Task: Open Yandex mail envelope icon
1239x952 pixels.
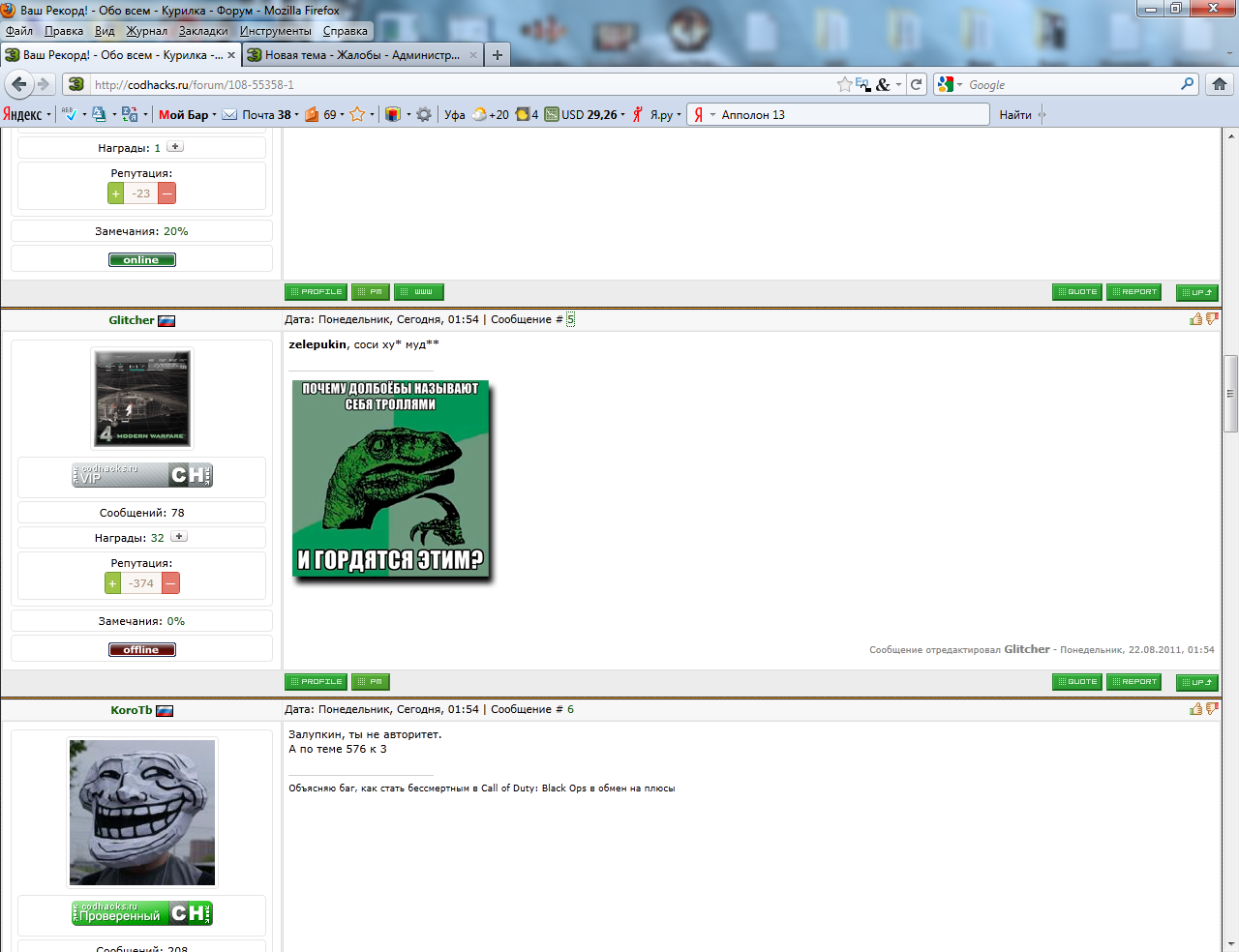Action: click(x=229, y=114)
